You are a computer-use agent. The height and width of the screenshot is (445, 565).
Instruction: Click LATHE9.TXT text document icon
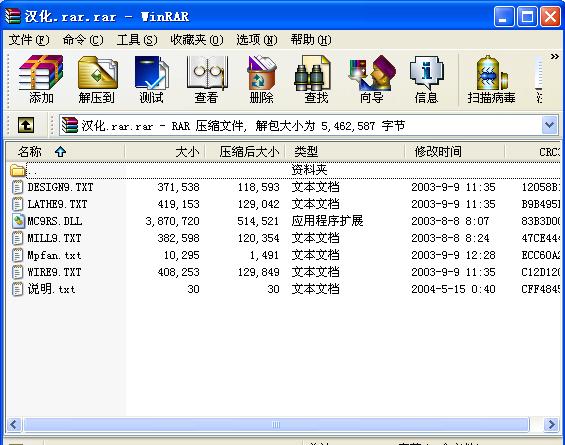17,204
